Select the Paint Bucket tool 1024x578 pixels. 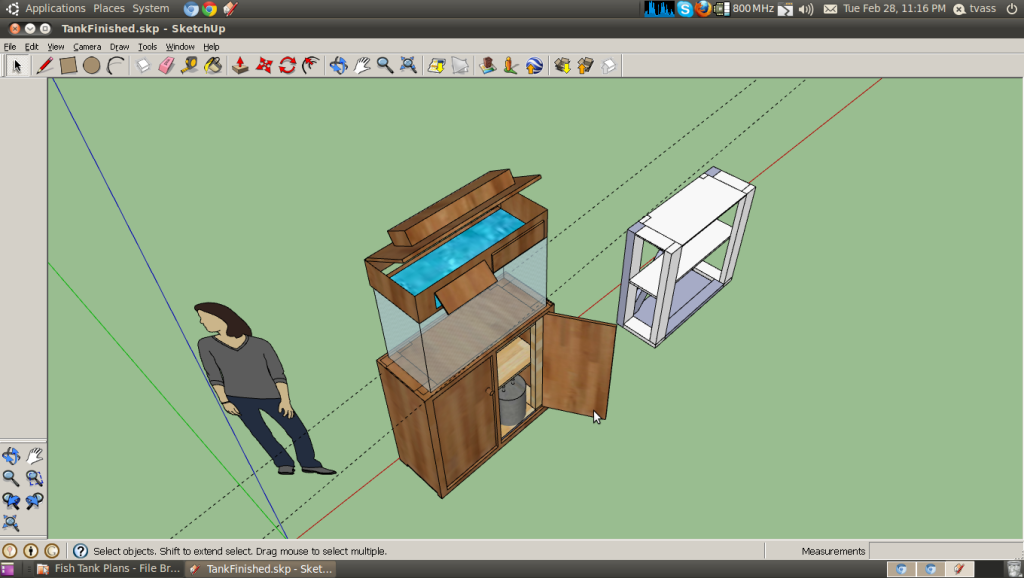[213, 65]
